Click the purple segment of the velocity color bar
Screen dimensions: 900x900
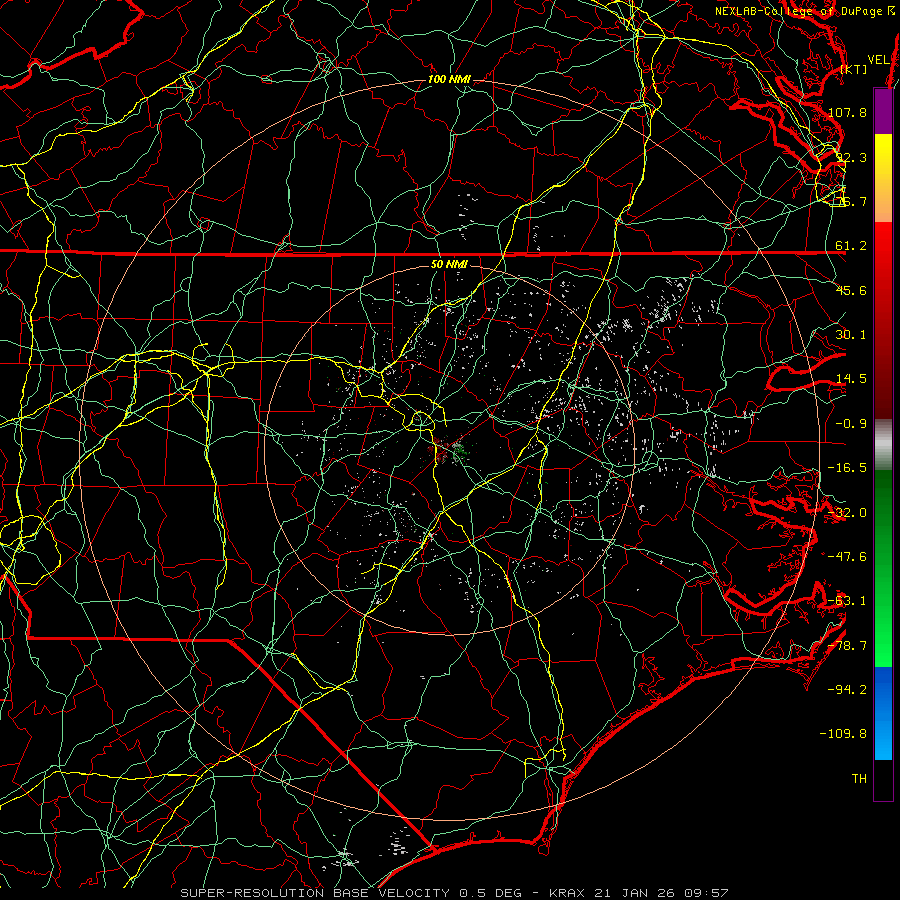[x=883, y=111]
